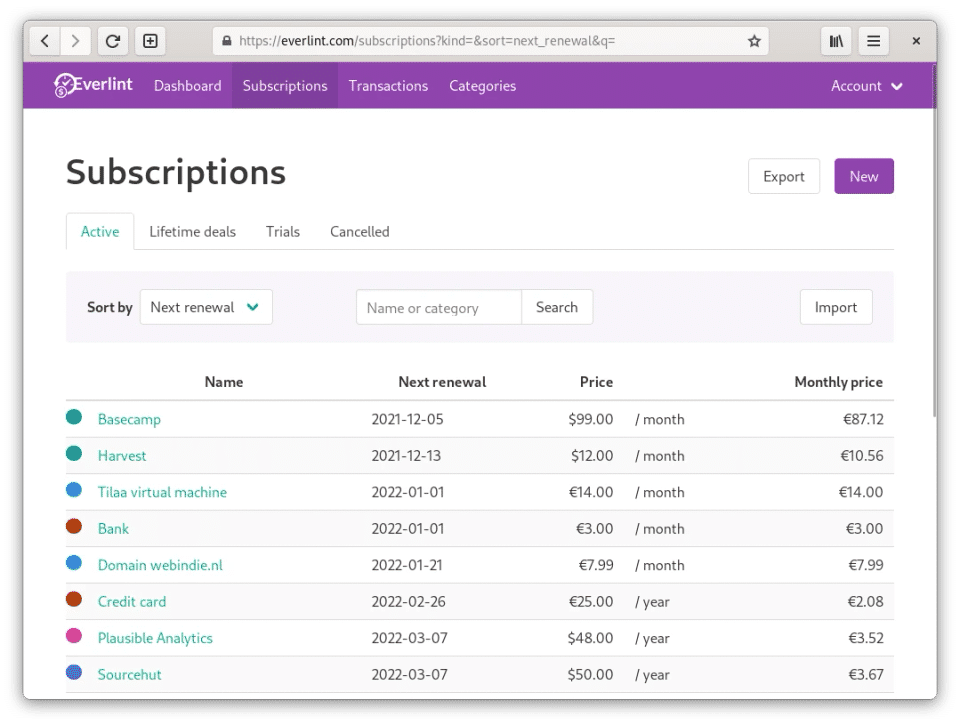Click the padlock icon in address bar
960x725 pixels.
pos(227,41)
